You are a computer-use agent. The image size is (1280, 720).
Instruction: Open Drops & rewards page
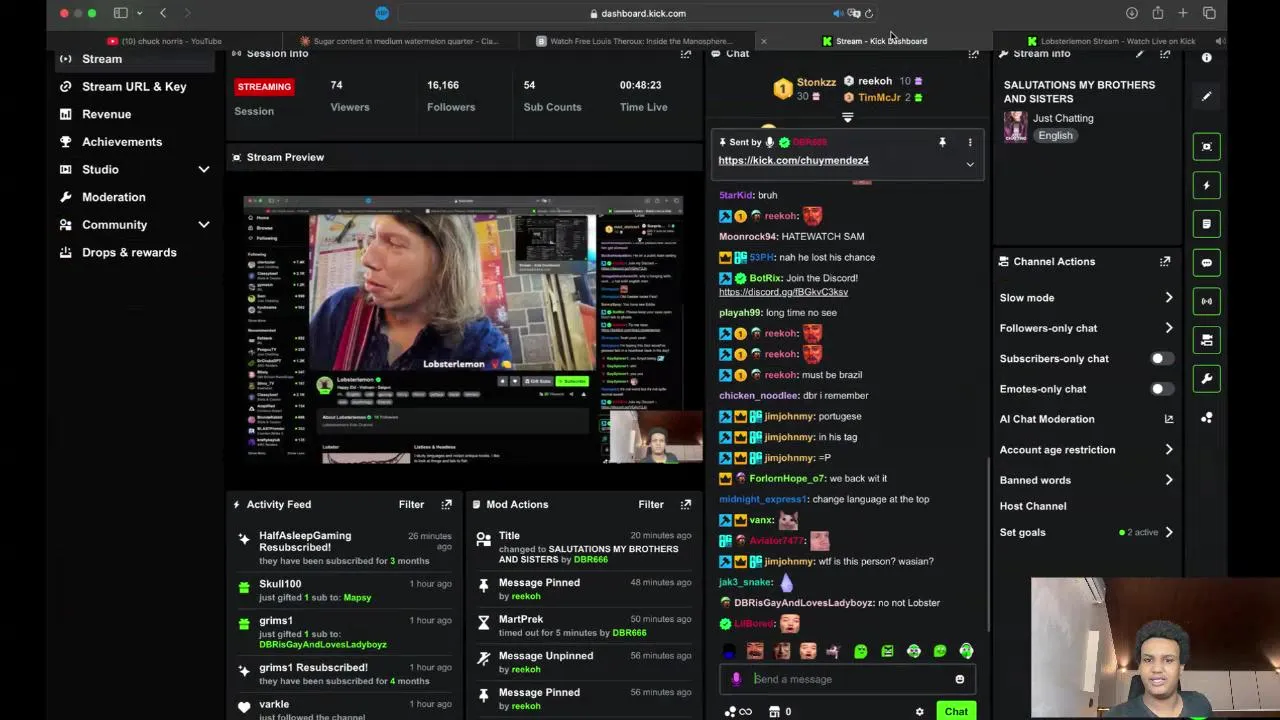[129, 252]
